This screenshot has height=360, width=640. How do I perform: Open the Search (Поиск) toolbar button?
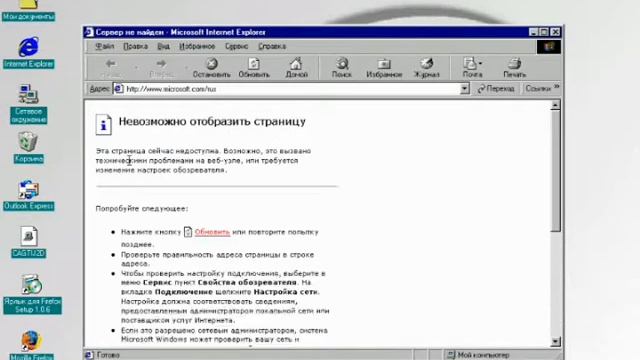click(x=342, y=68)
